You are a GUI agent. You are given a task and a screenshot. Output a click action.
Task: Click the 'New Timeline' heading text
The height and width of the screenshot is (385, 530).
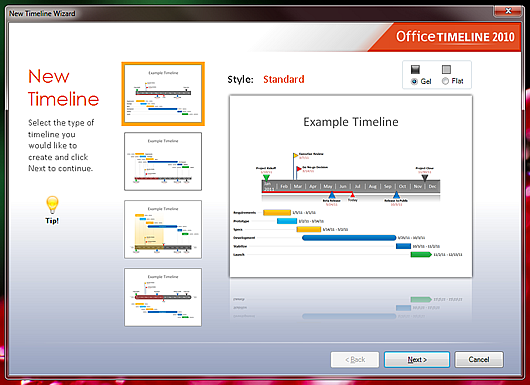(x=63, y=88)
